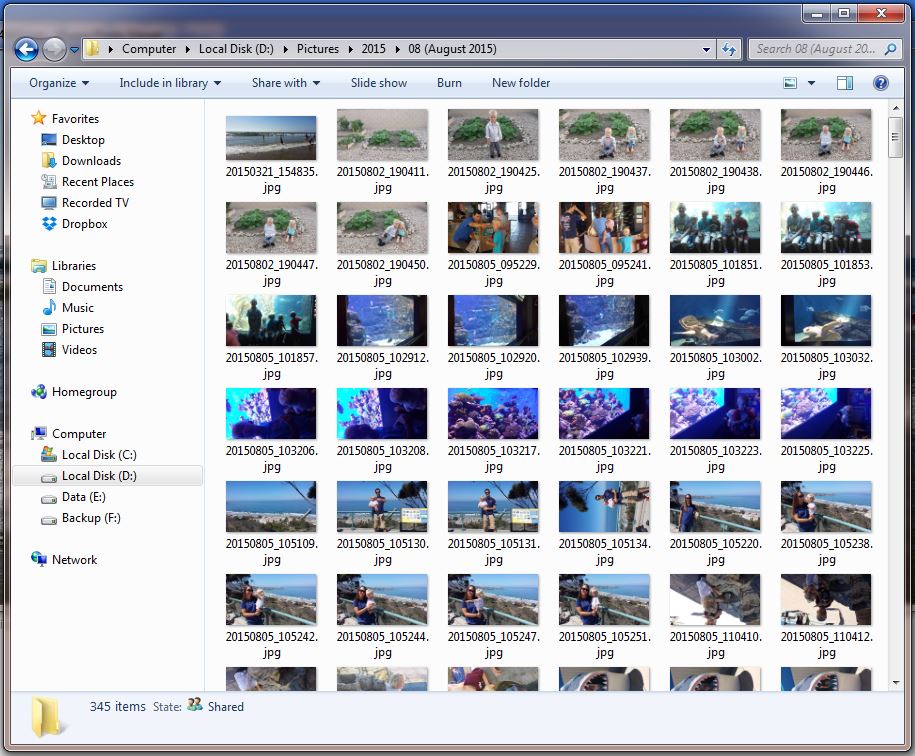Click the Backup (F:) drive icon
Image resolution: width=915 pixels, height=756 pixels.
coord(49,519)
